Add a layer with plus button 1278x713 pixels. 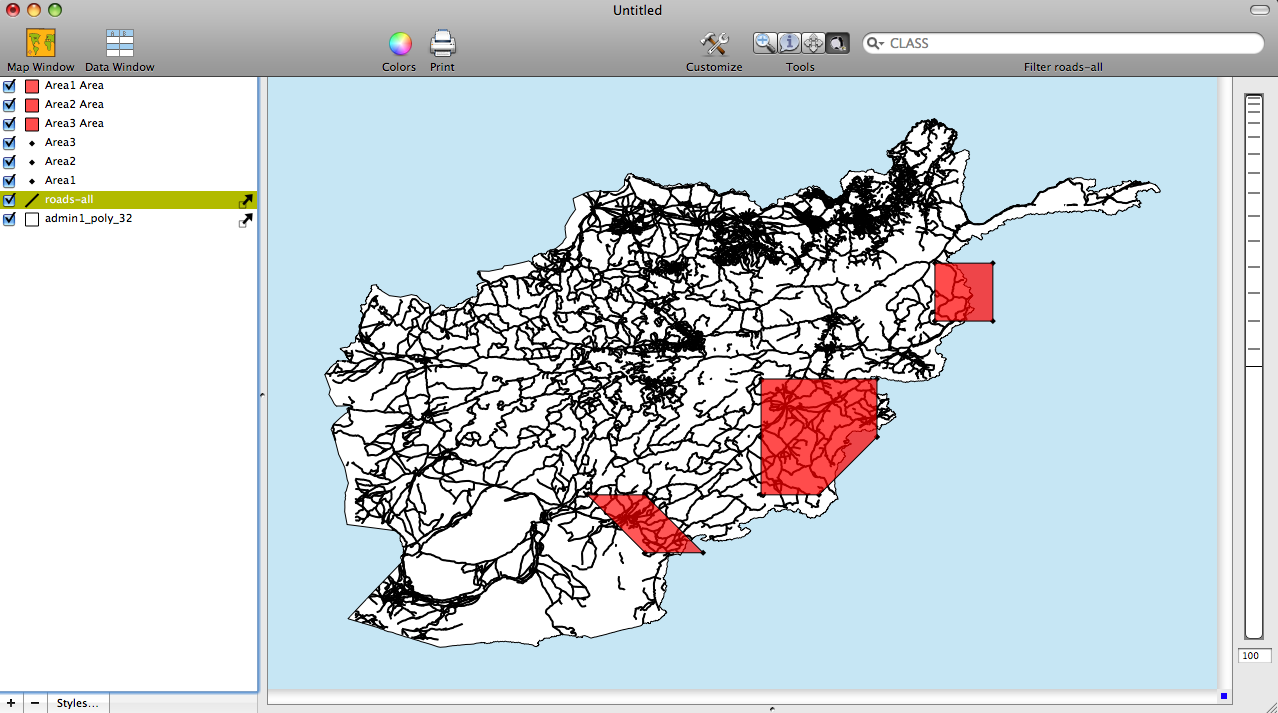click(11, 703)
